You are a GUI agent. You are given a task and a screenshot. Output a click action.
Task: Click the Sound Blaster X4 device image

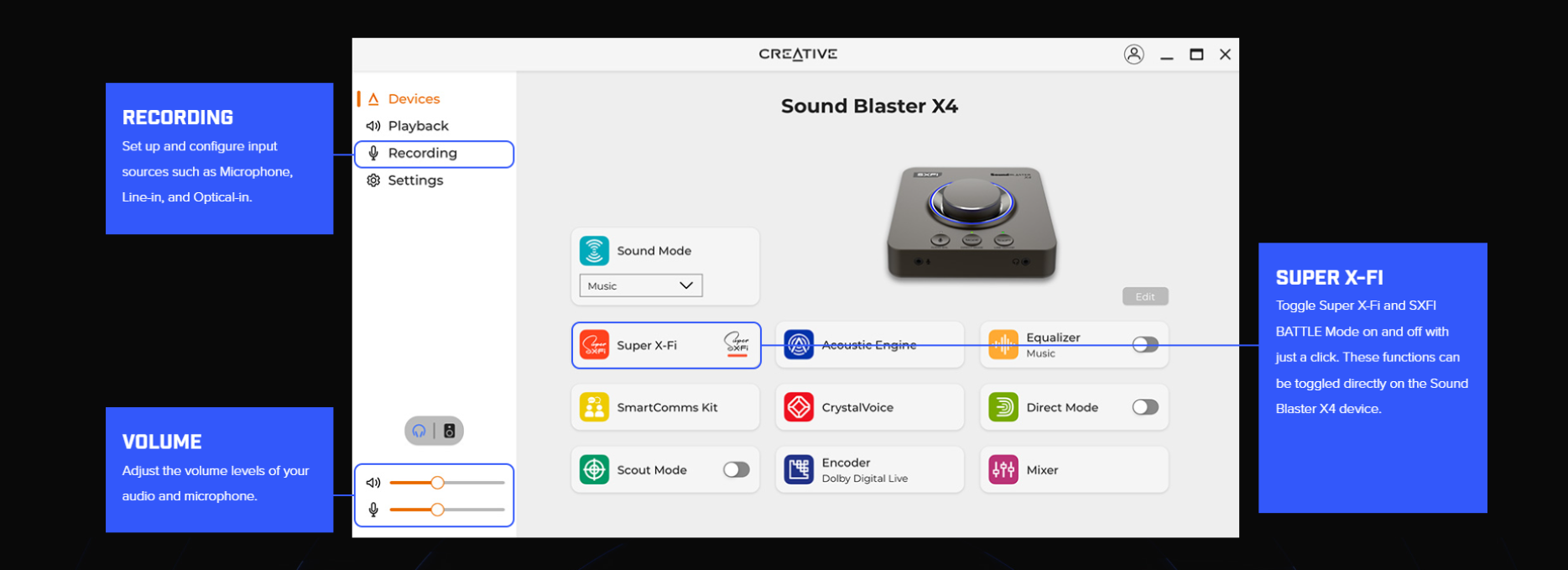click(x=972, y=222)
